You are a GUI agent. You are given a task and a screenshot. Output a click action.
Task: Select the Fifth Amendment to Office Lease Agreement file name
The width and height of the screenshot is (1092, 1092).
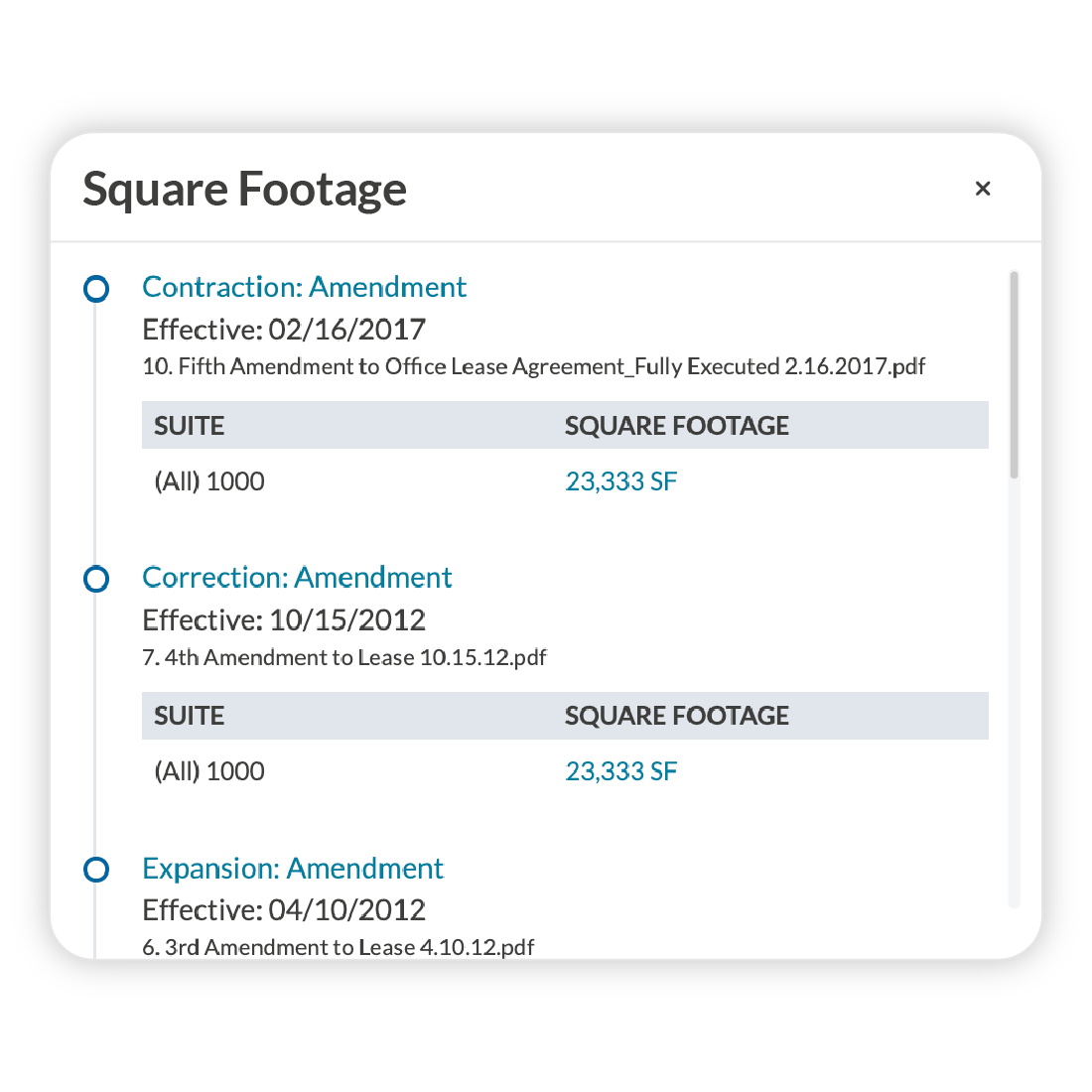(x=533, y=366)
